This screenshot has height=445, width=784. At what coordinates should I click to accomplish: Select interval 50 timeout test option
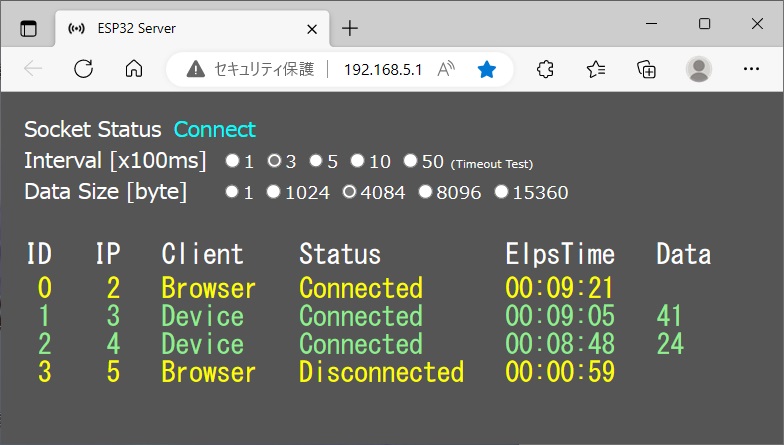410,161
